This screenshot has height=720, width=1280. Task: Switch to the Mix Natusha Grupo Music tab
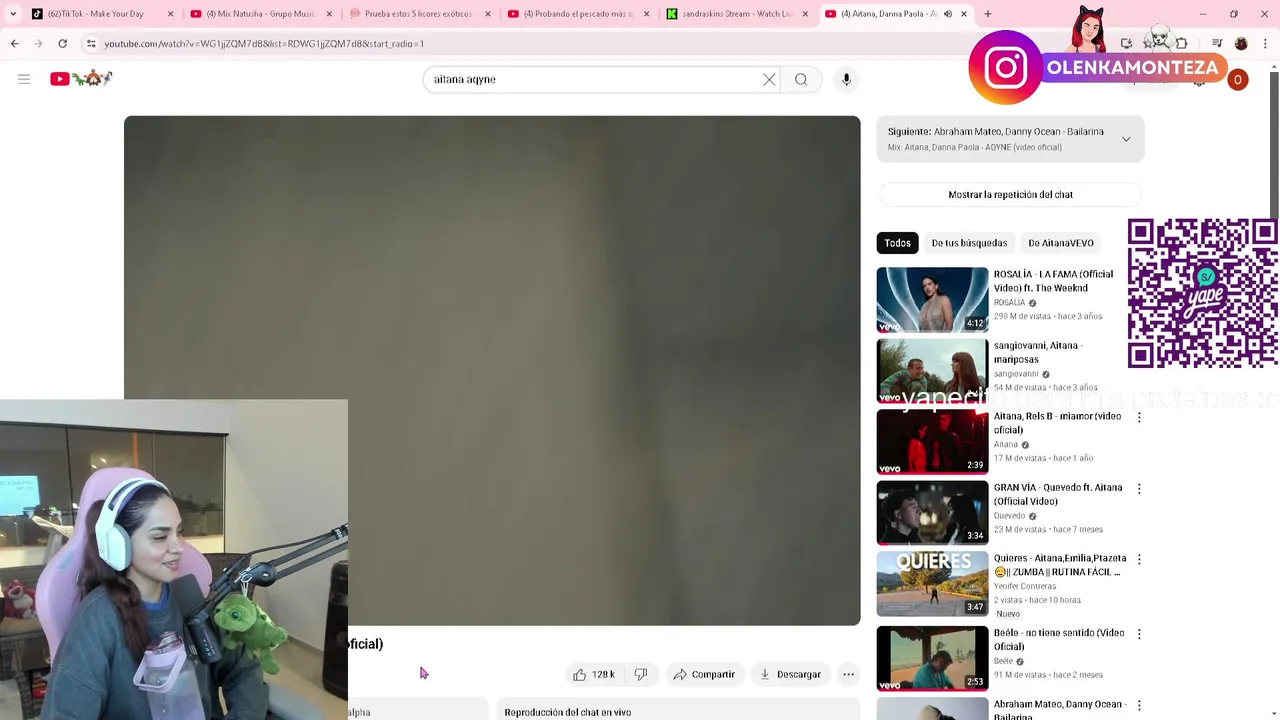pyautogui.click(x=260, y=14)
